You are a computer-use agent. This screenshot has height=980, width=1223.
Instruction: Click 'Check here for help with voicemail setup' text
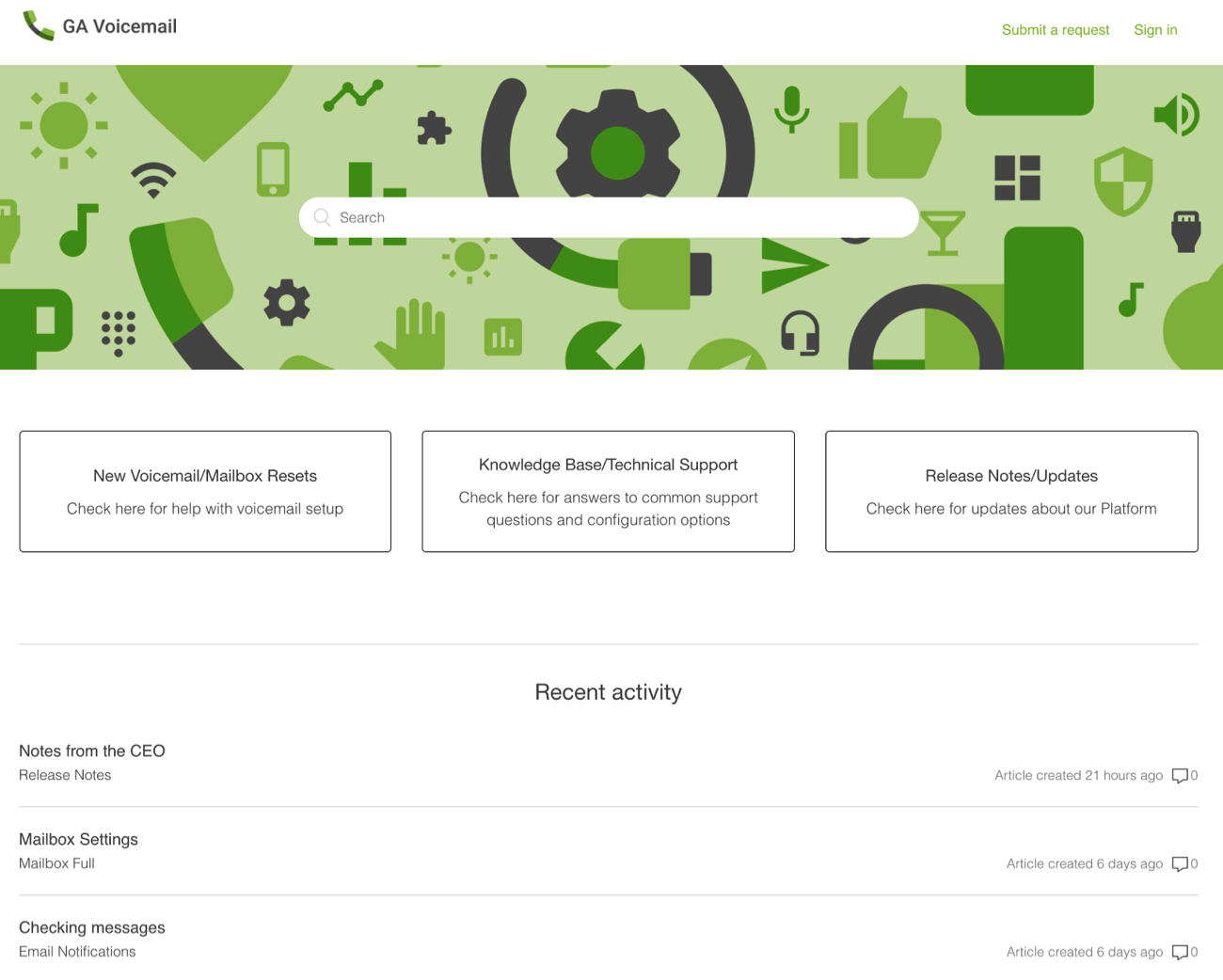click(x=205, y=509)
